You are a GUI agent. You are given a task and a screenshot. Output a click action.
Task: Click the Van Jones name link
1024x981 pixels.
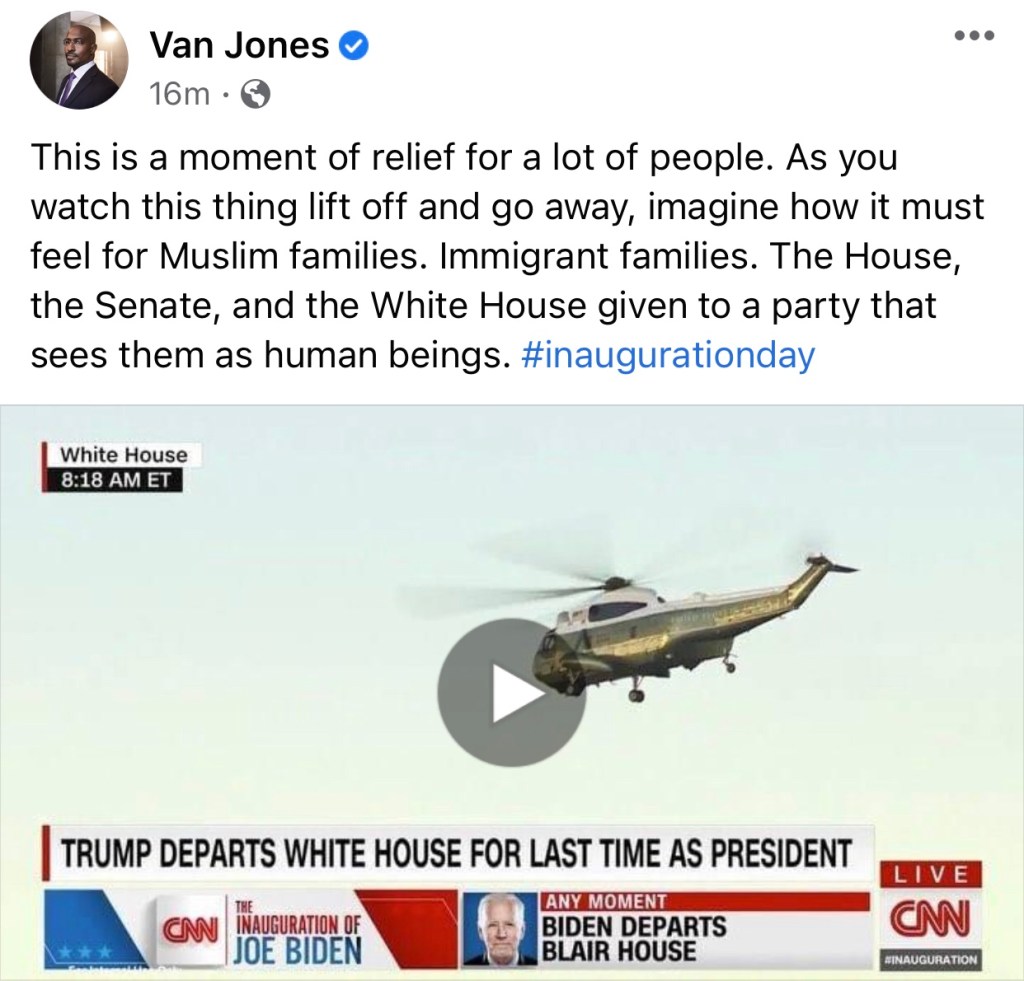click(x=240, y=46)
